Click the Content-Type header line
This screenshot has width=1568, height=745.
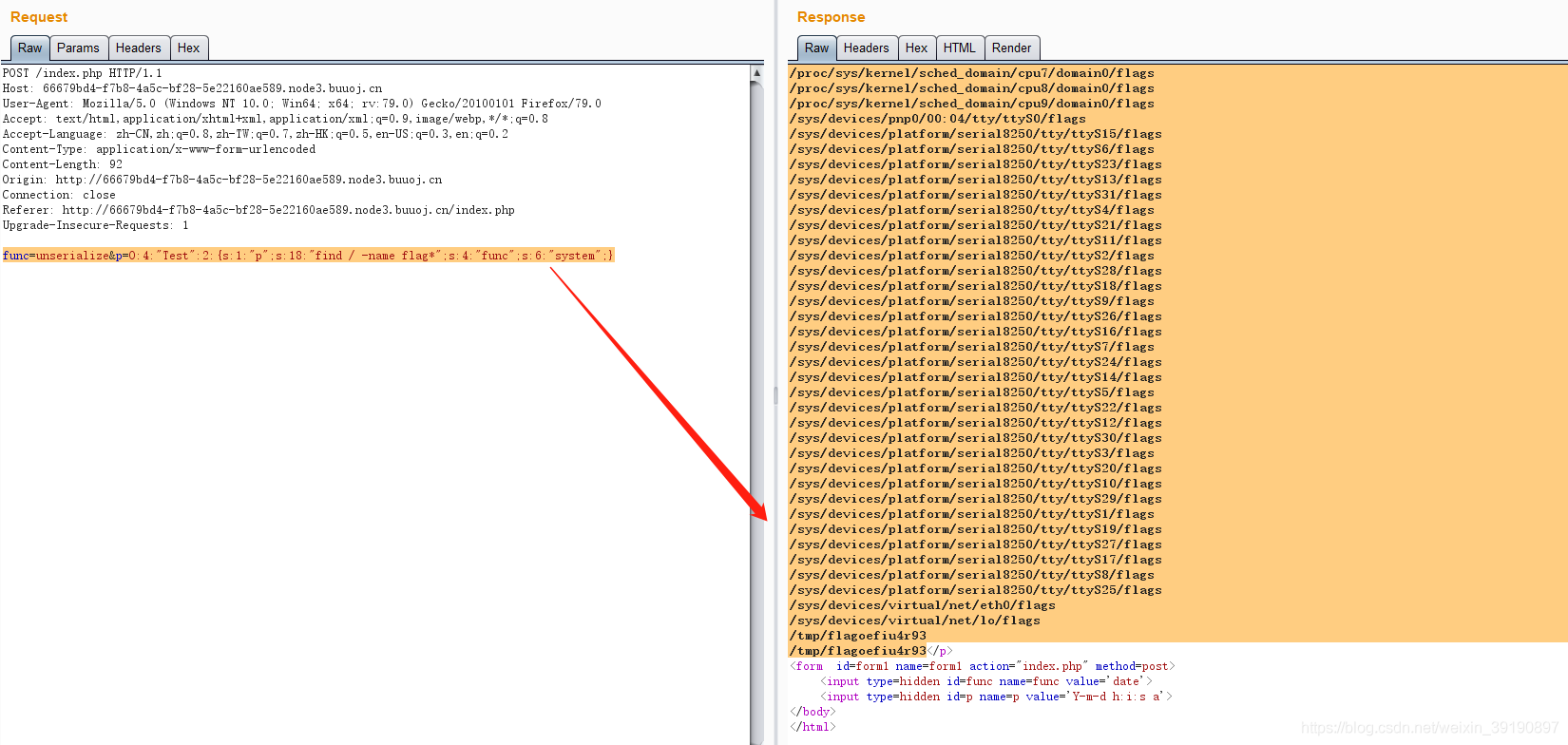click(159, 149)
